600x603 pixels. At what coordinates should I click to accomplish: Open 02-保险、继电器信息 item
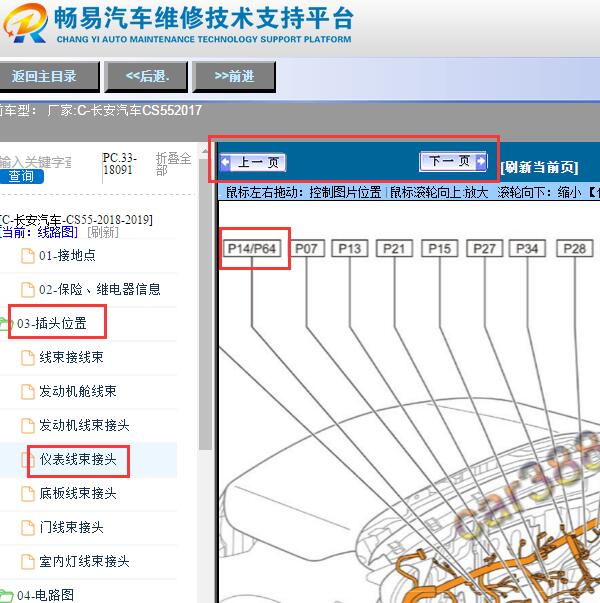[100, 289]
